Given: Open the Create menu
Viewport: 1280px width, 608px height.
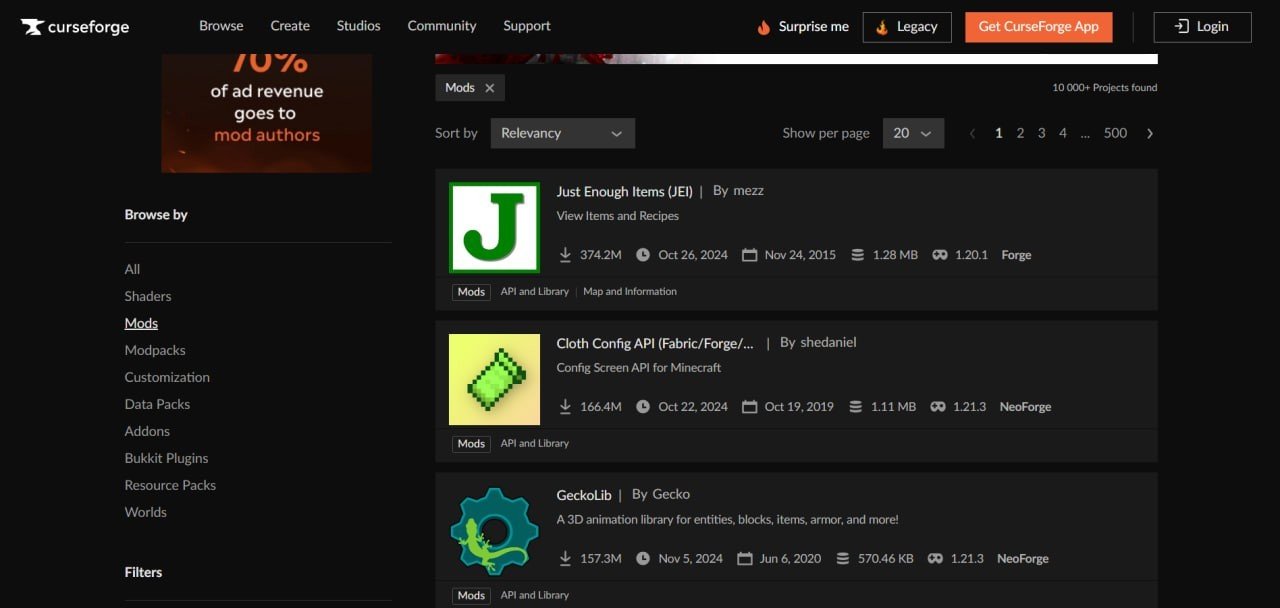Looking at the screenshot, I should [x=290, y=26].
